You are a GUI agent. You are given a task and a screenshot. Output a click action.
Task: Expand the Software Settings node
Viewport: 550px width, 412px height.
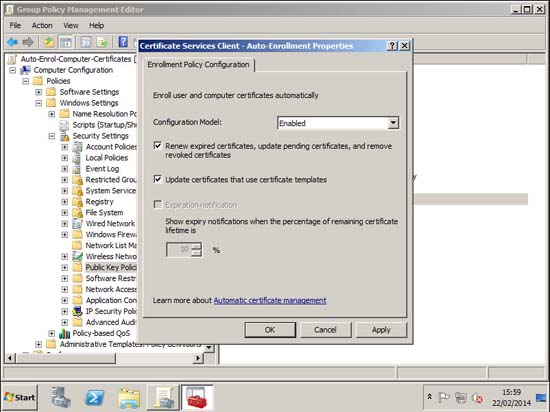click(39, 92)
